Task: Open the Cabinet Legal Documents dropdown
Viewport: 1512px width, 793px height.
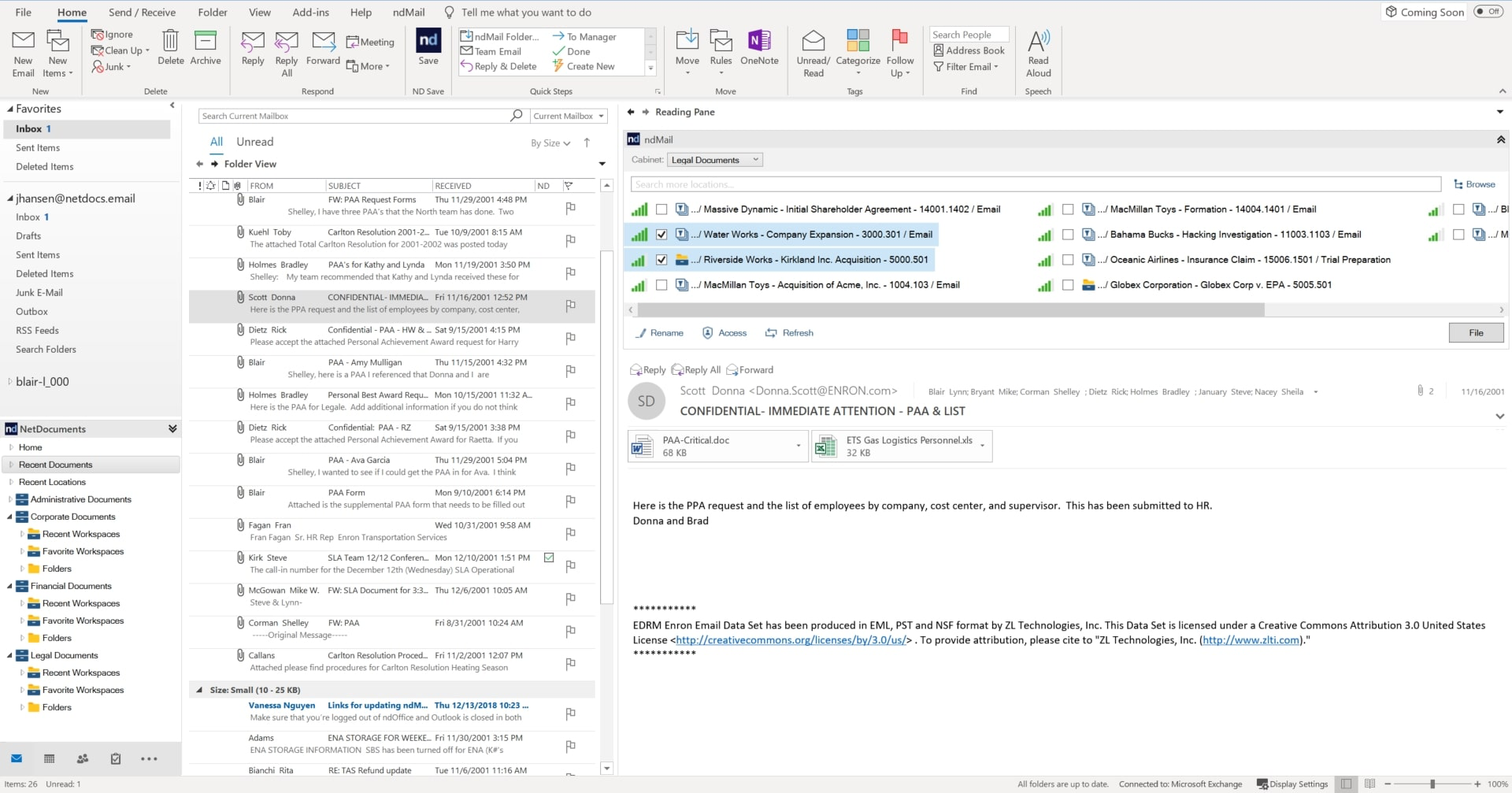Action: 715,160
